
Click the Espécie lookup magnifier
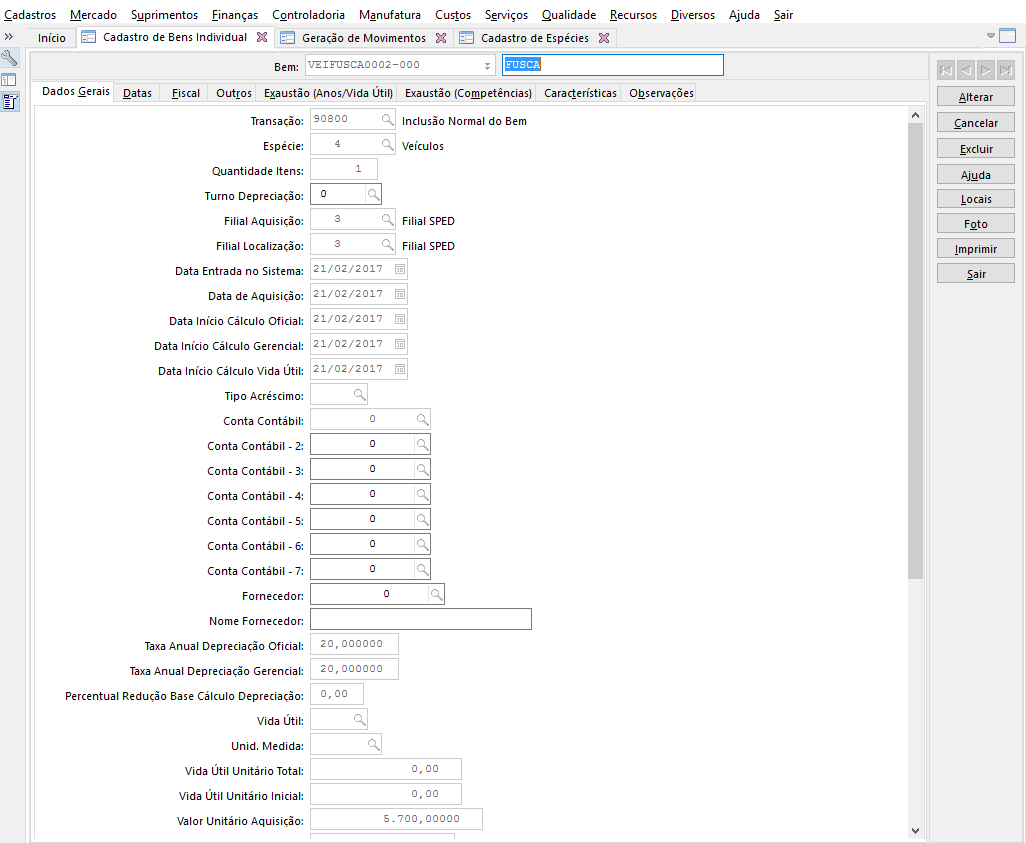pos(387,145)
